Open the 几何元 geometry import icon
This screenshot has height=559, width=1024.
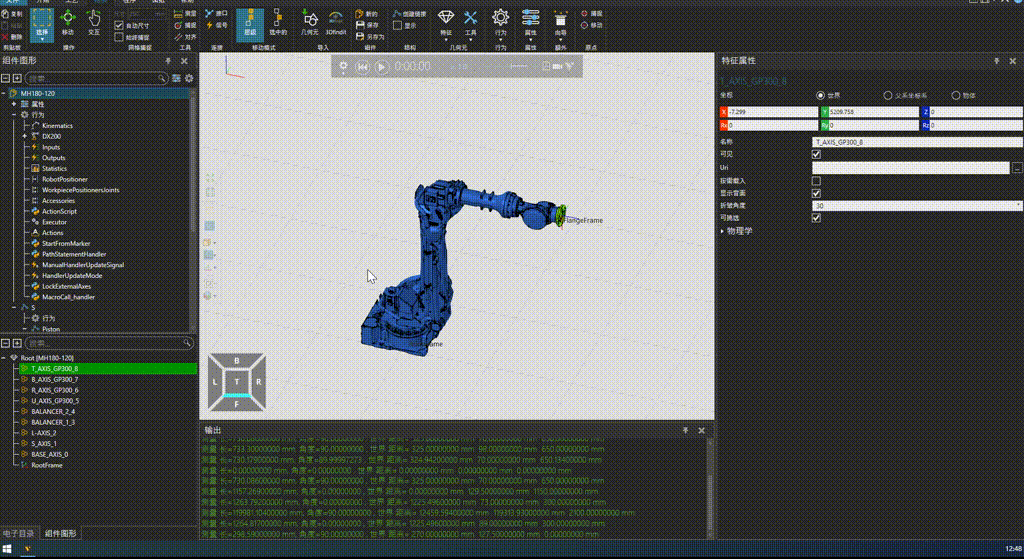(x=310, y=21)
